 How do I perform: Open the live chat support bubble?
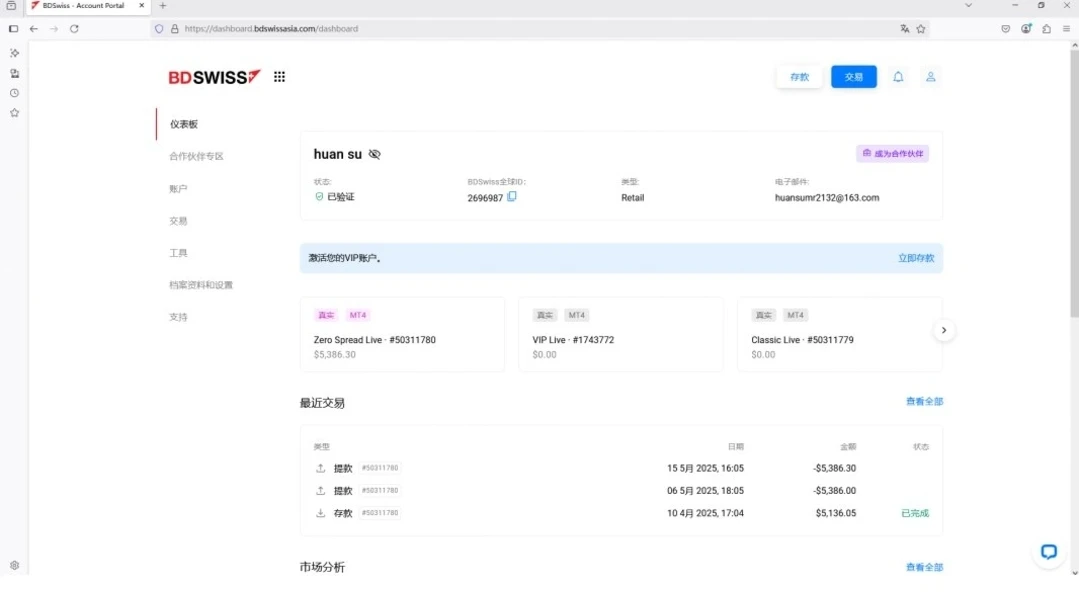(x=1048, y=551)
